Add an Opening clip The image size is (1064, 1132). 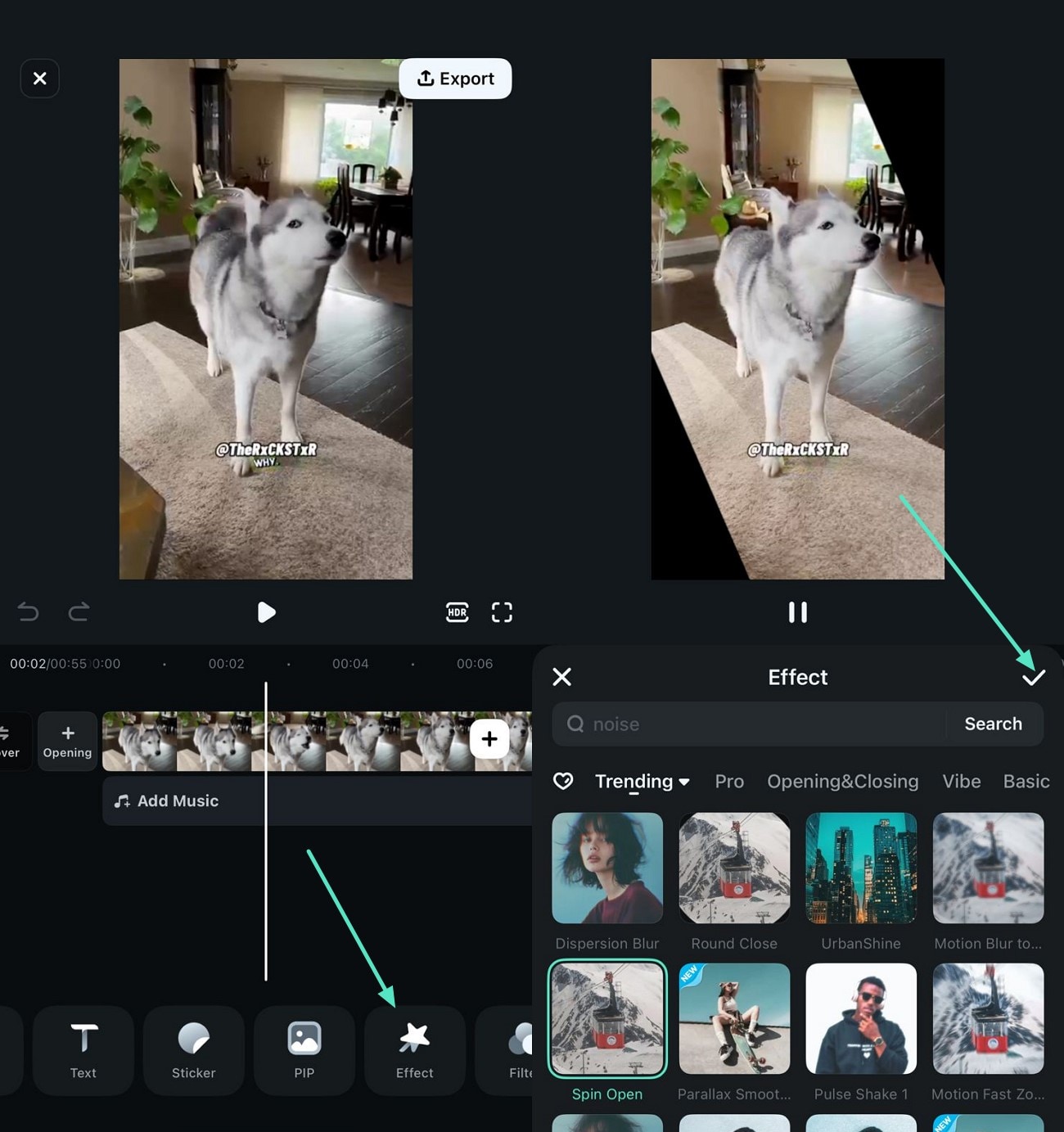pos(67,741)
